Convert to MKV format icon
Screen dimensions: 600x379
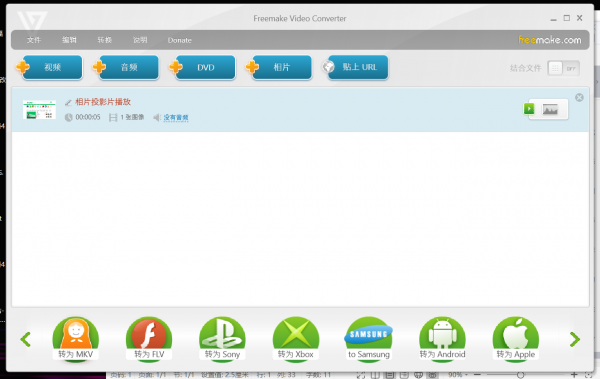[76, 338]
